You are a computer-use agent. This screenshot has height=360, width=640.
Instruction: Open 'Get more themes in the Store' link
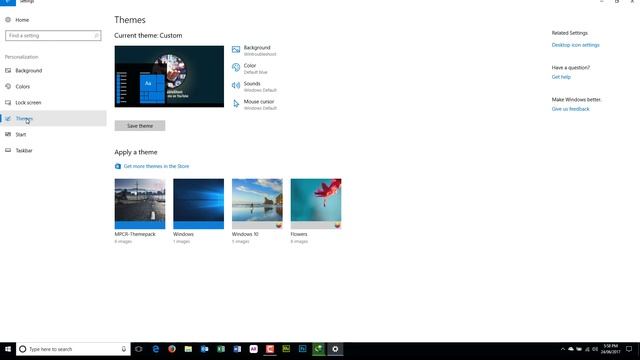coord(156,166)
